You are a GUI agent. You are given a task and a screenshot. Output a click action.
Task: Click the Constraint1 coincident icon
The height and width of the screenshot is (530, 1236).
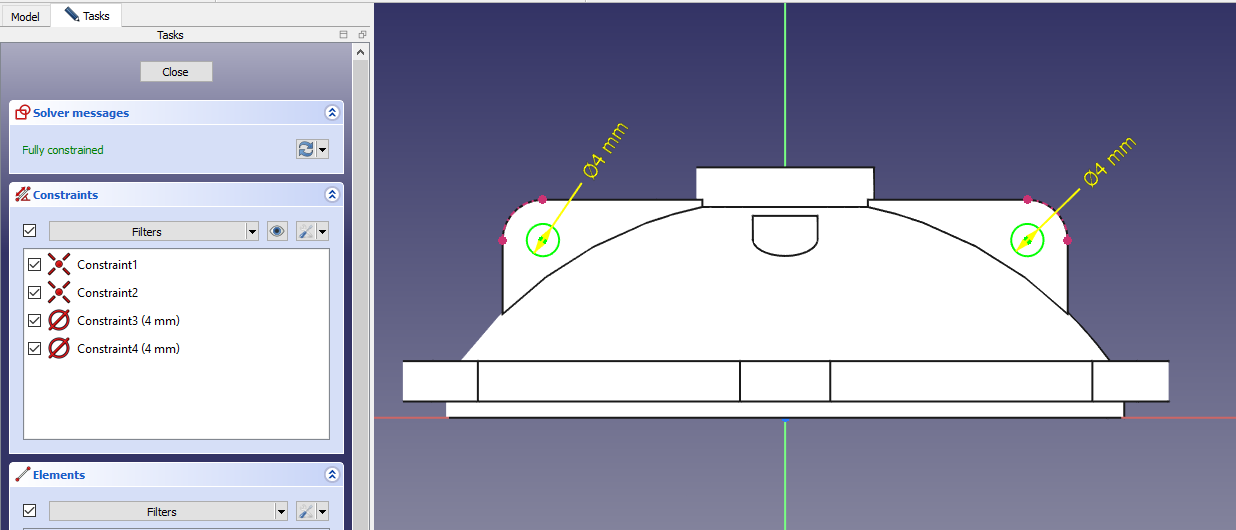(x=59, y=265)
